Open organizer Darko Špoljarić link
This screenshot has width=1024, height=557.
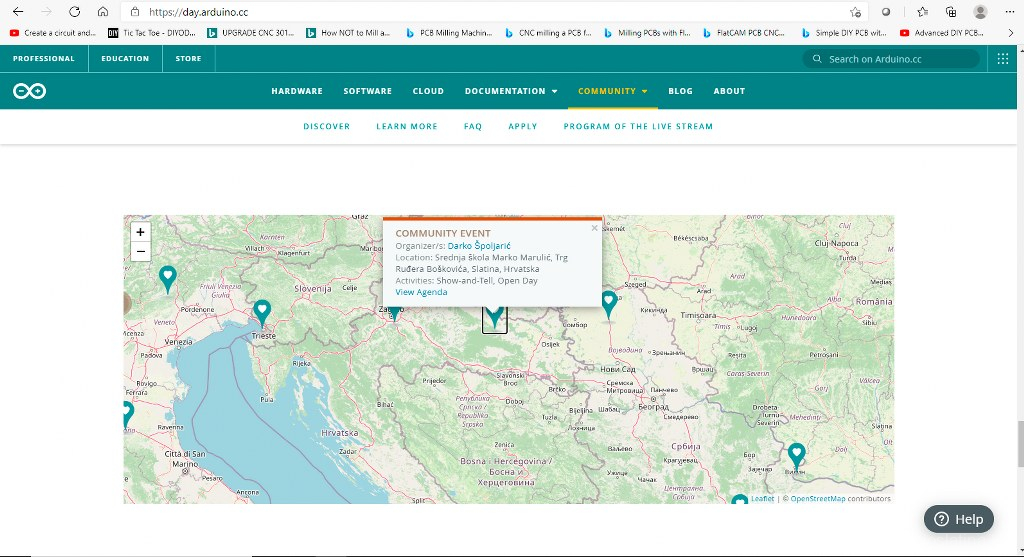(479, 246)
